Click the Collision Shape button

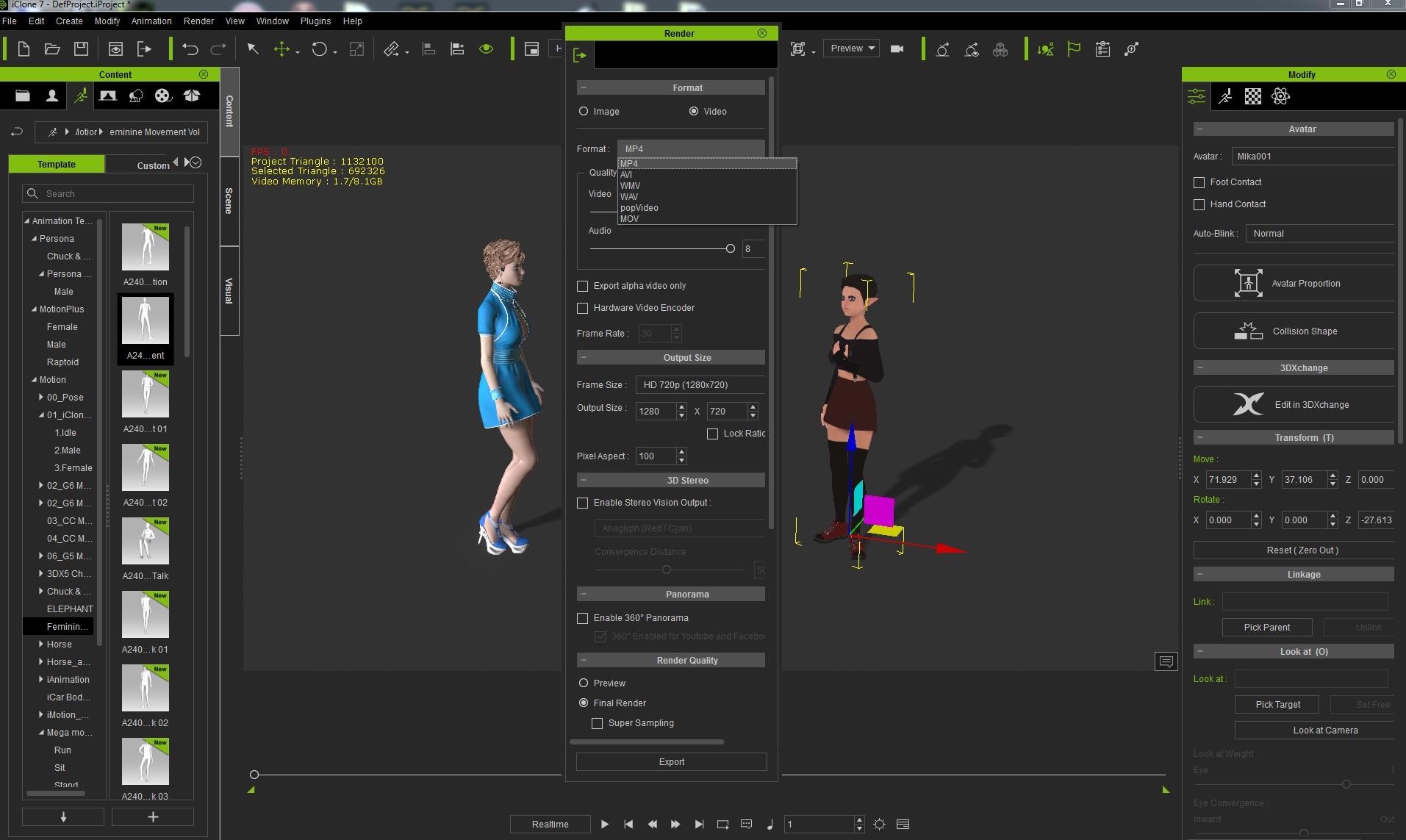(1294, 331)
